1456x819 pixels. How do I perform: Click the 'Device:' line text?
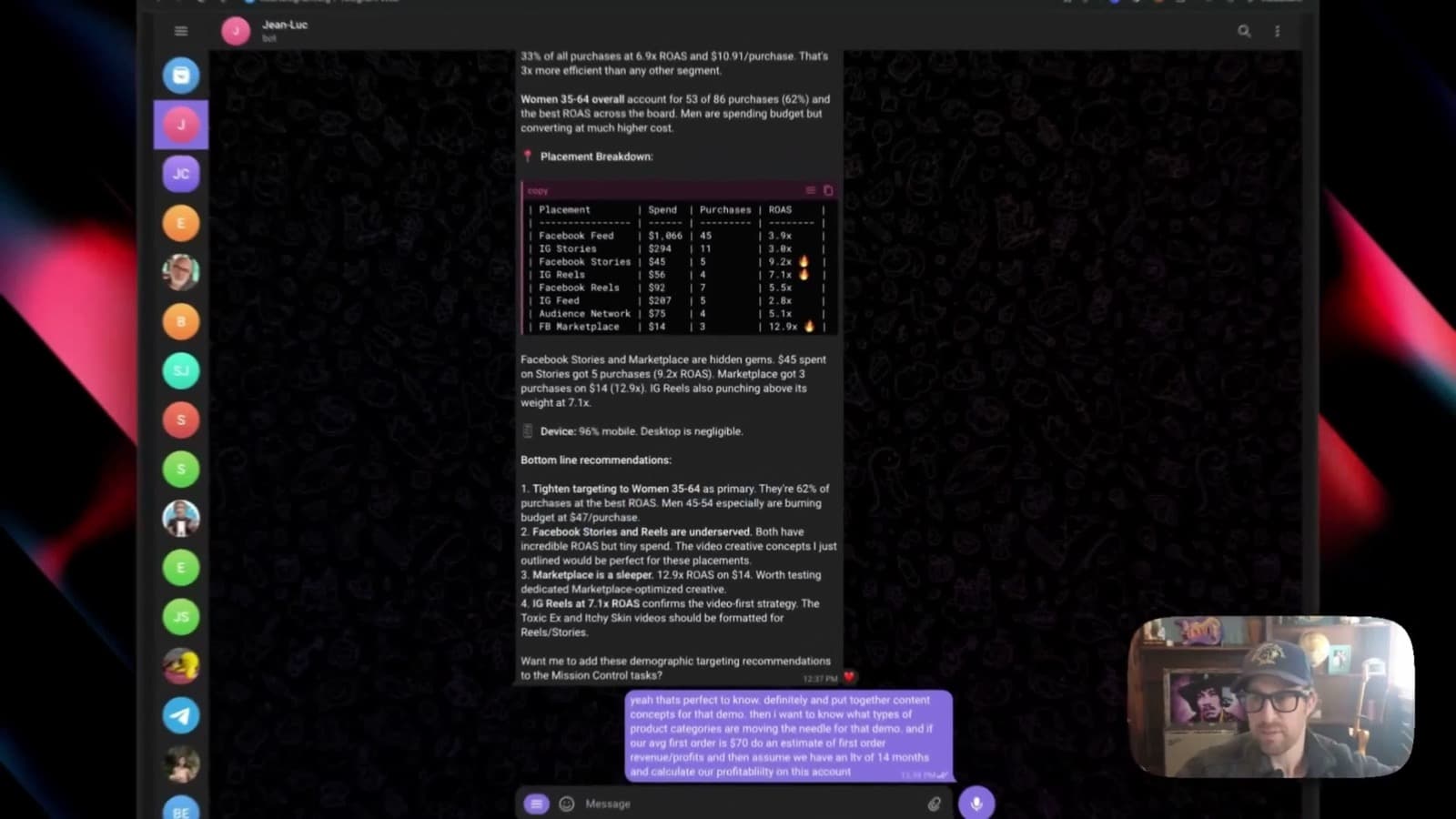[641, 431]
